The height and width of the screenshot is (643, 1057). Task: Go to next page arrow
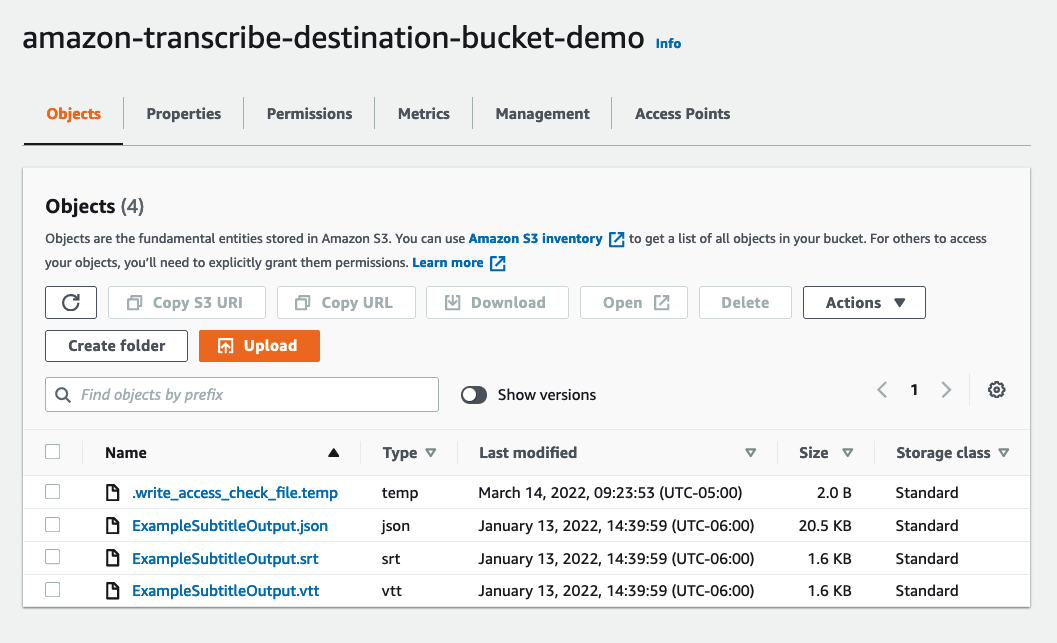946,390
